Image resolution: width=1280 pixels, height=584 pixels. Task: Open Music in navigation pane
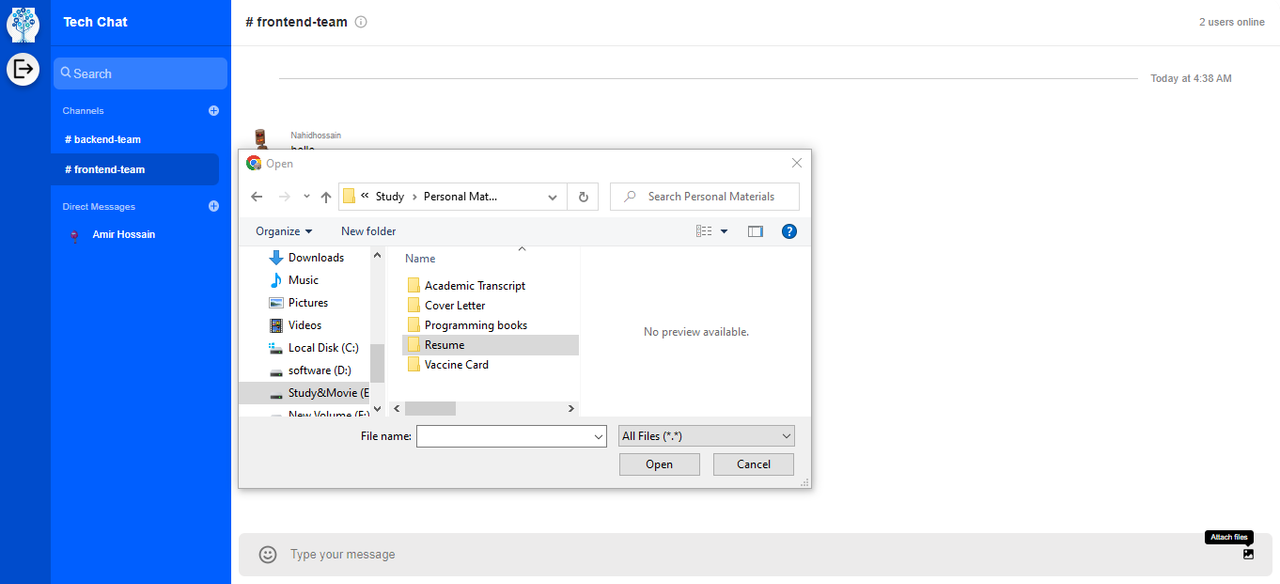pos(303,280)
